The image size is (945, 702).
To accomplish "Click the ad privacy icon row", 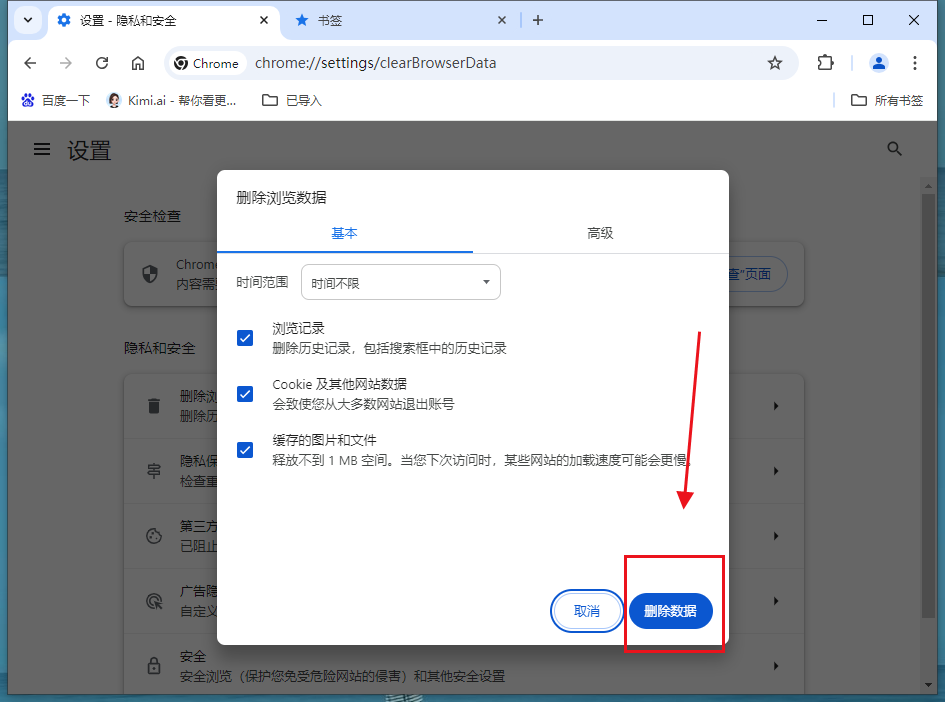I will (154, 601).
